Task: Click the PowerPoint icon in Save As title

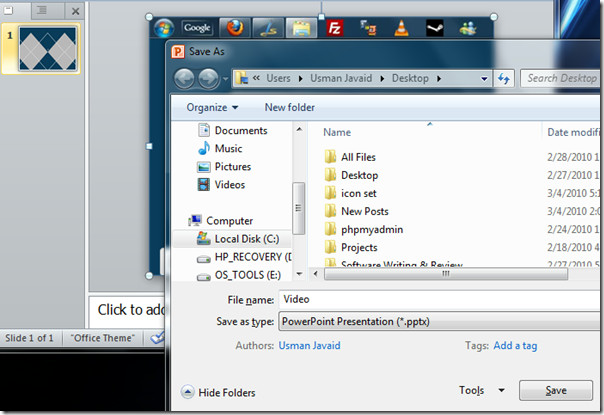Action: [178, 52]
